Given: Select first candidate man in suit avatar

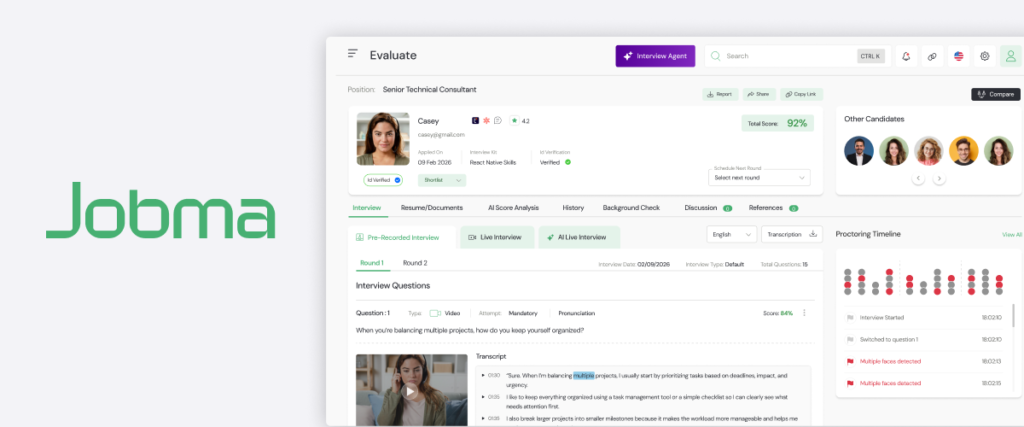Looking at the screenshot, I should coord(859,151).
